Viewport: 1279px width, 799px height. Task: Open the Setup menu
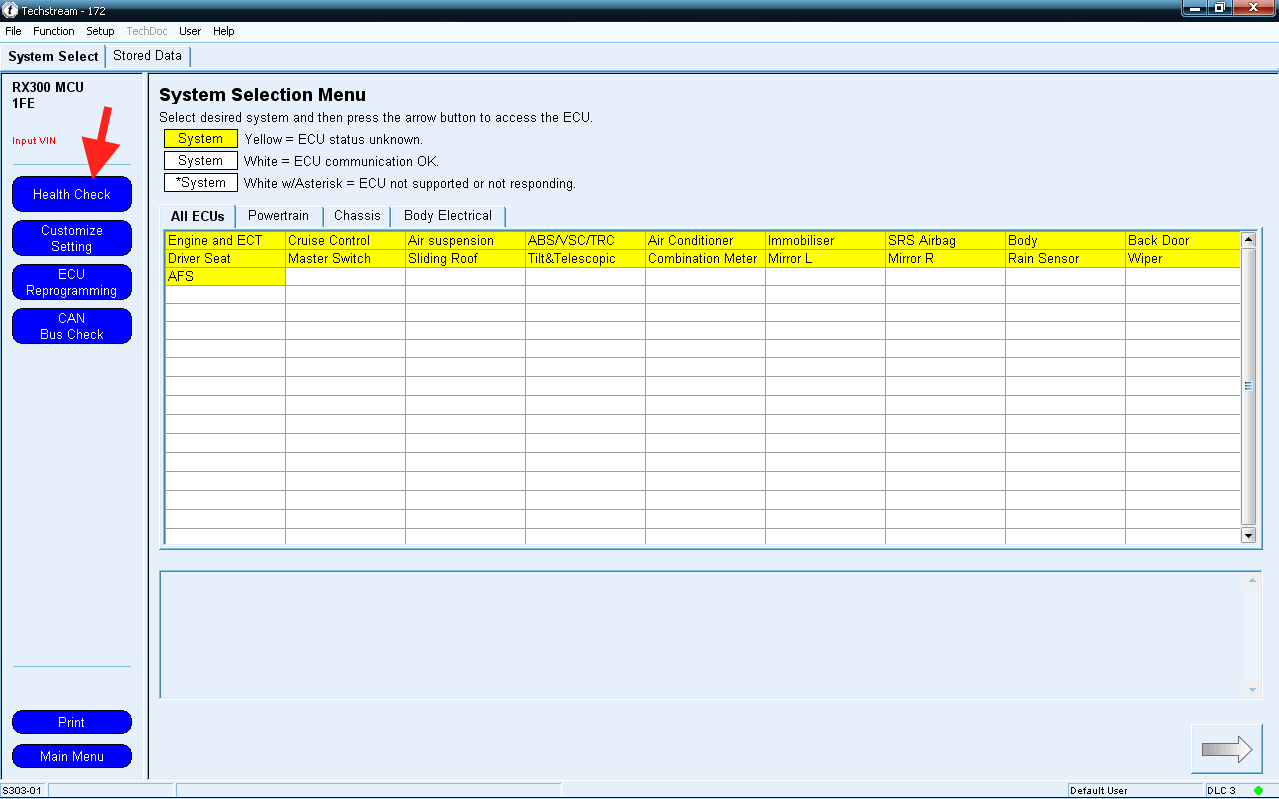[100, 31]
